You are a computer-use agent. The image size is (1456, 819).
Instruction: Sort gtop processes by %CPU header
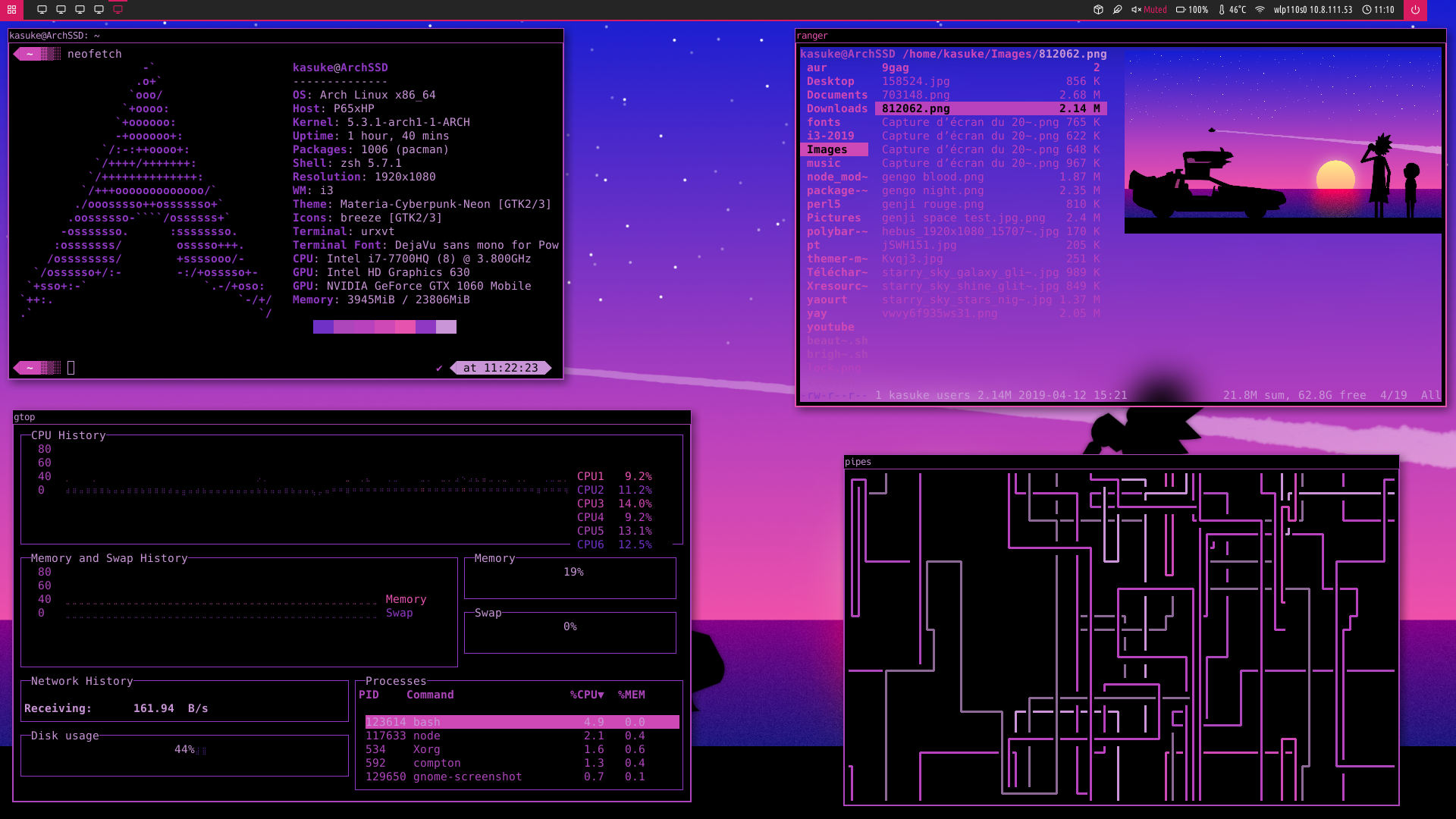(x=587, y=695)
